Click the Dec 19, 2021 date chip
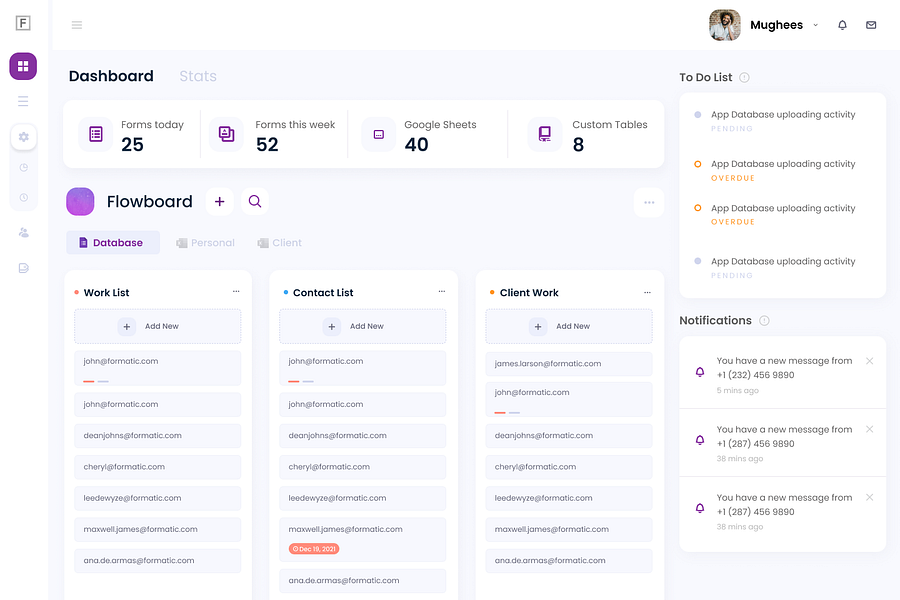The height and width of the screenshot is (600, 900). coord(313,548)
